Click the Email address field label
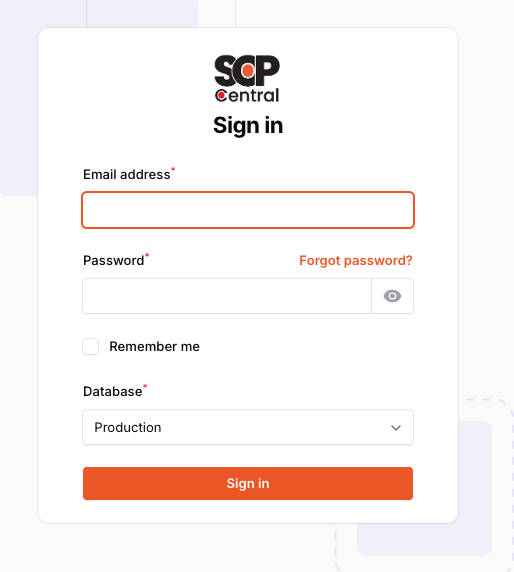 [x=127, y=174]
